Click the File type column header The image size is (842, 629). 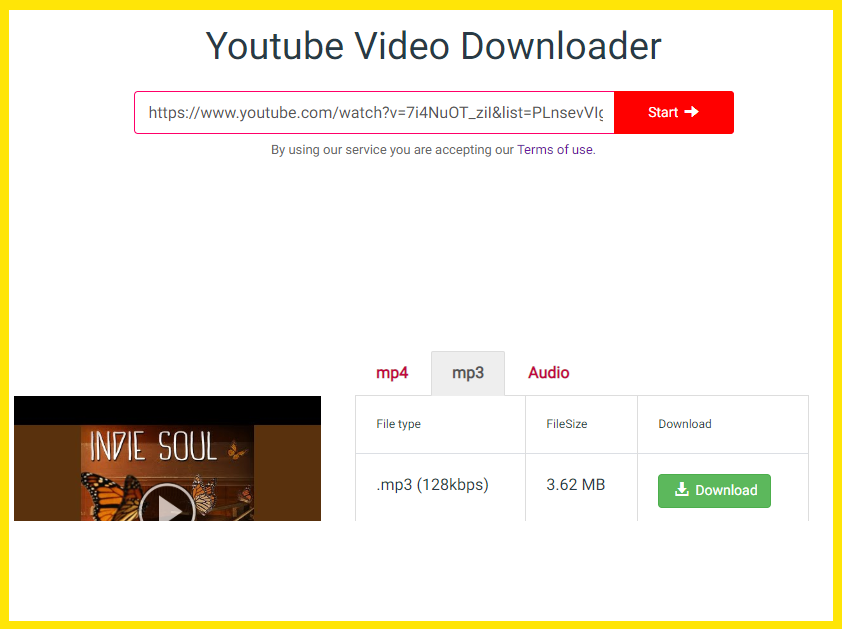coord(398,424)
